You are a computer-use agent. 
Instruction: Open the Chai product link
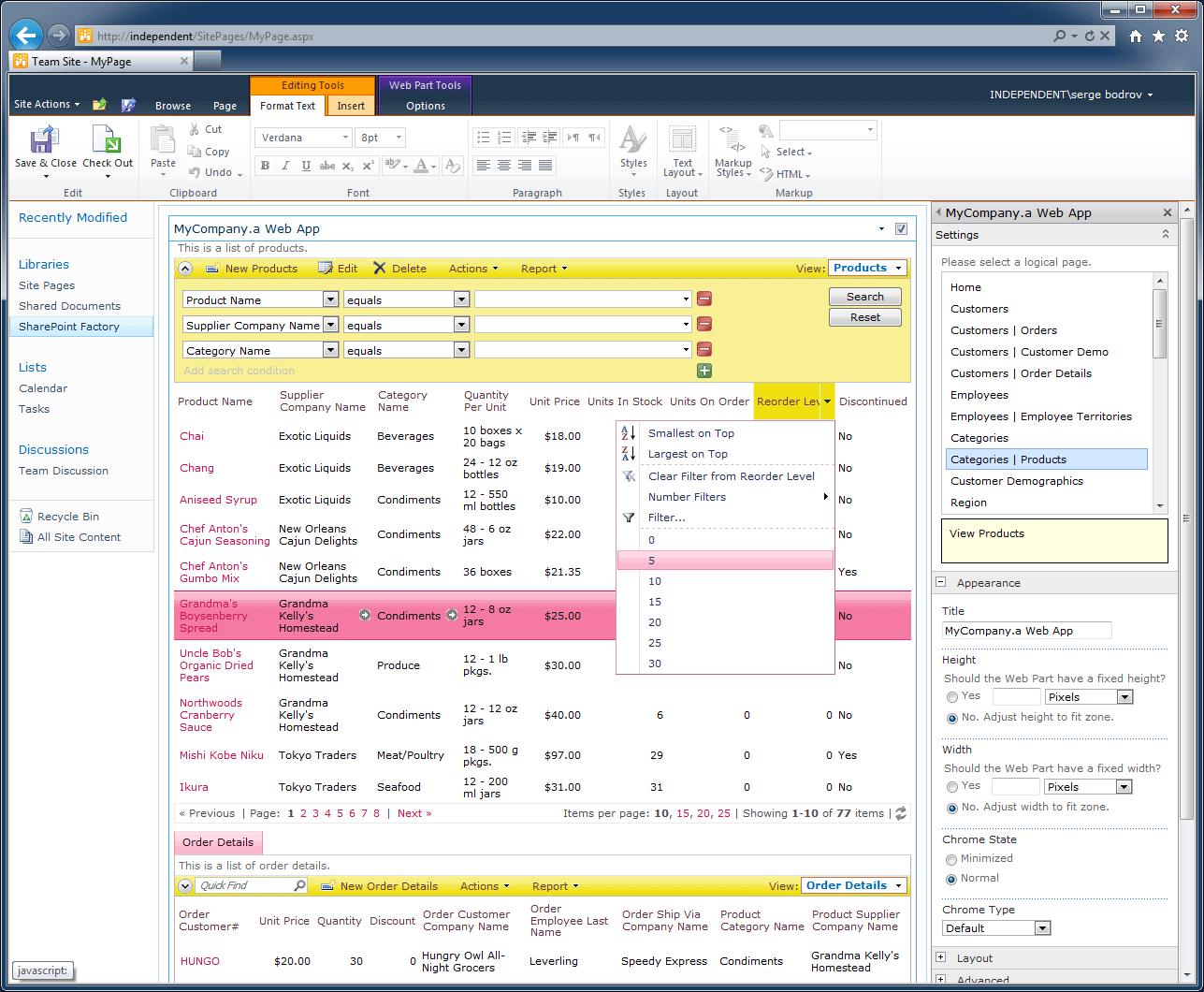(x=192, y=436)
